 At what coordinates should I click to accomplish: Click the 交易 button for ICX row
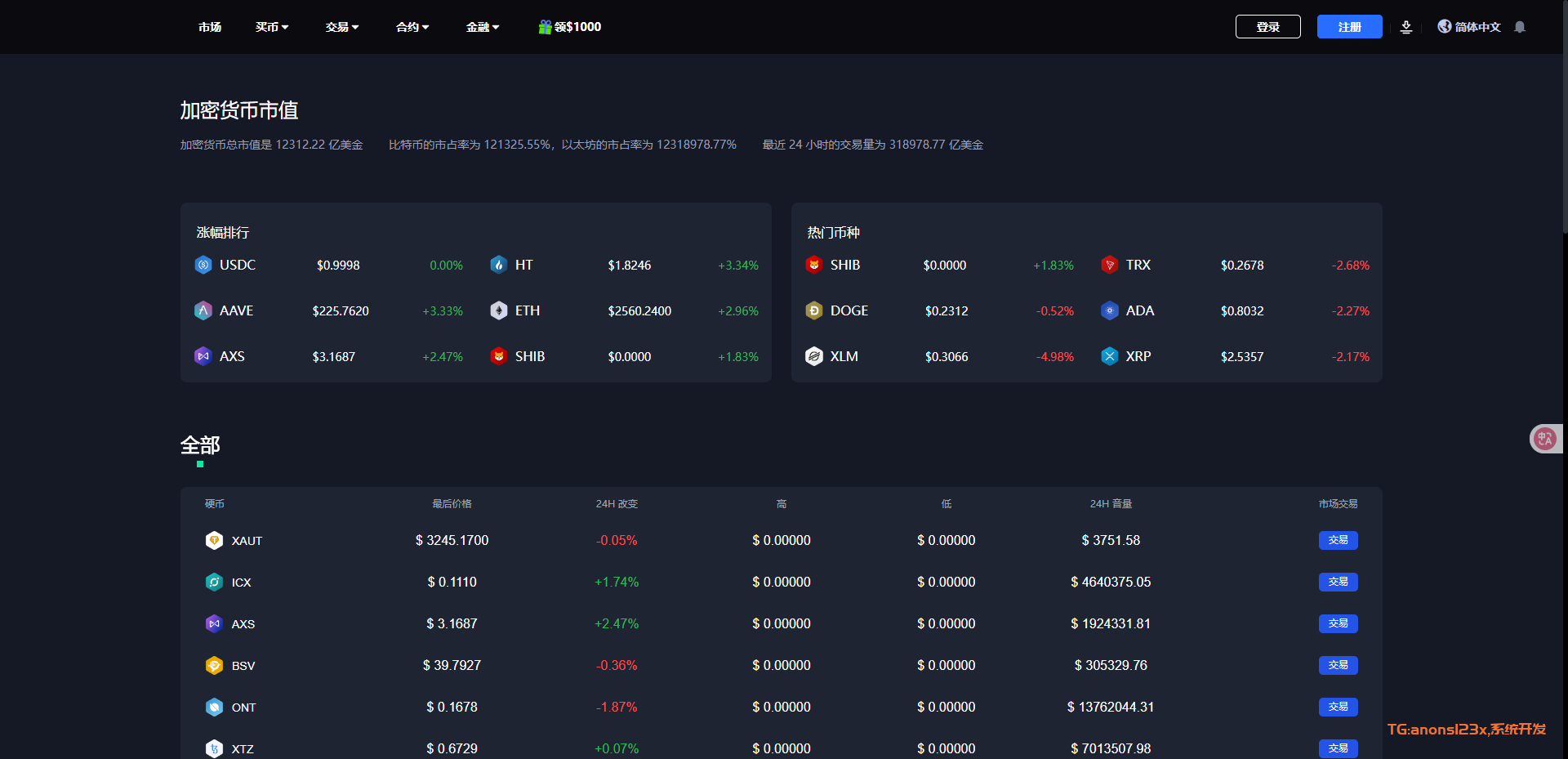[x=1338, y=582]
